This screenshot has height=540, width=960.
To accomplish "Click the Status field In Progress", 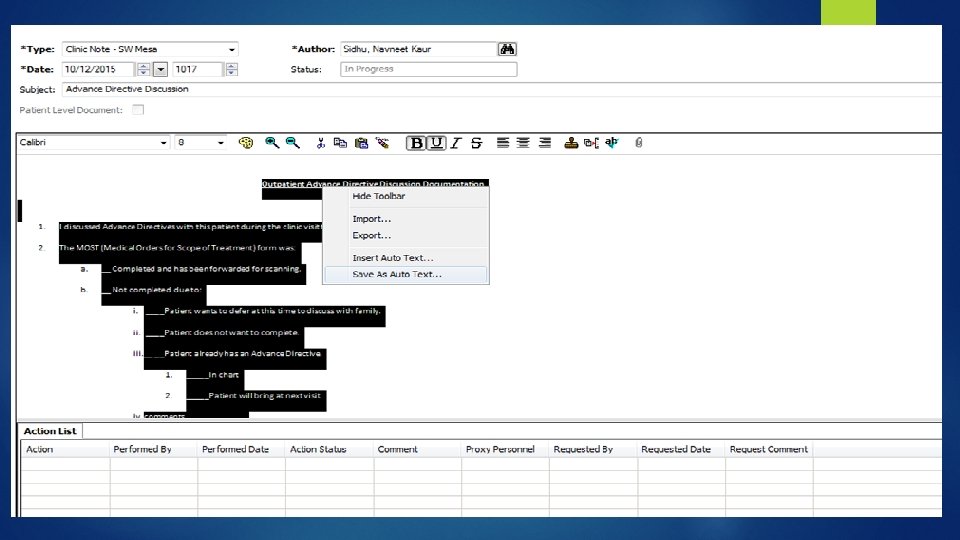I will [x=429, y=69].
